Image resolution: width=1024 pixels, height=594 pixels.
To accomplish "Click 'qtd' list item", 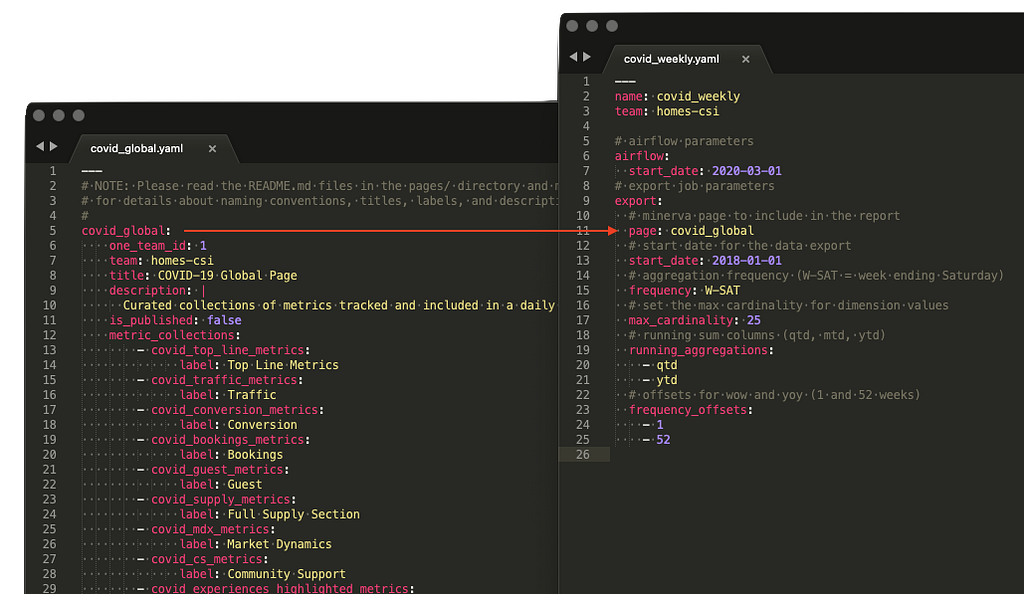I will [x=667, y=366].
